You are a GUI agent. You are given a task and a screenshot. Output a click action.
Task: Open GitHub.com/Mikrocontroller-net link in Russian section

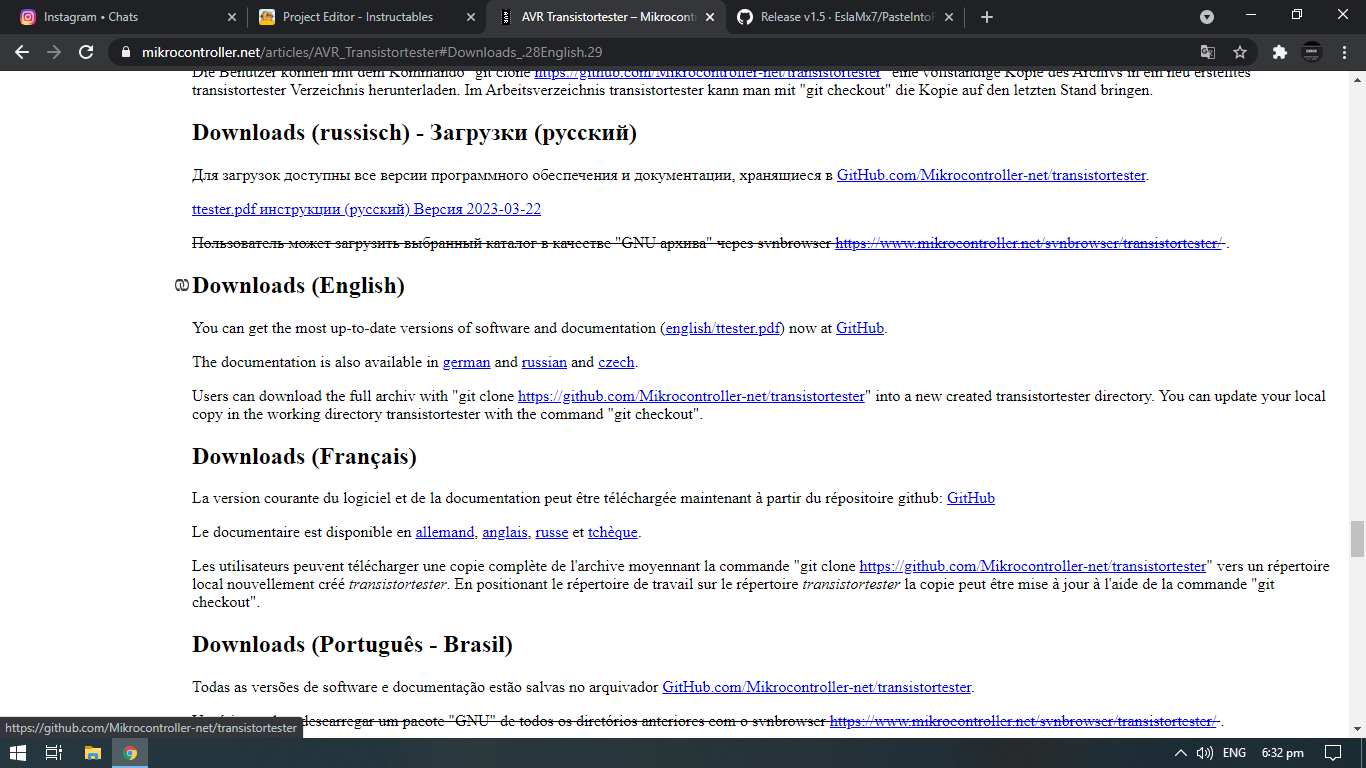tap(991, 175)
